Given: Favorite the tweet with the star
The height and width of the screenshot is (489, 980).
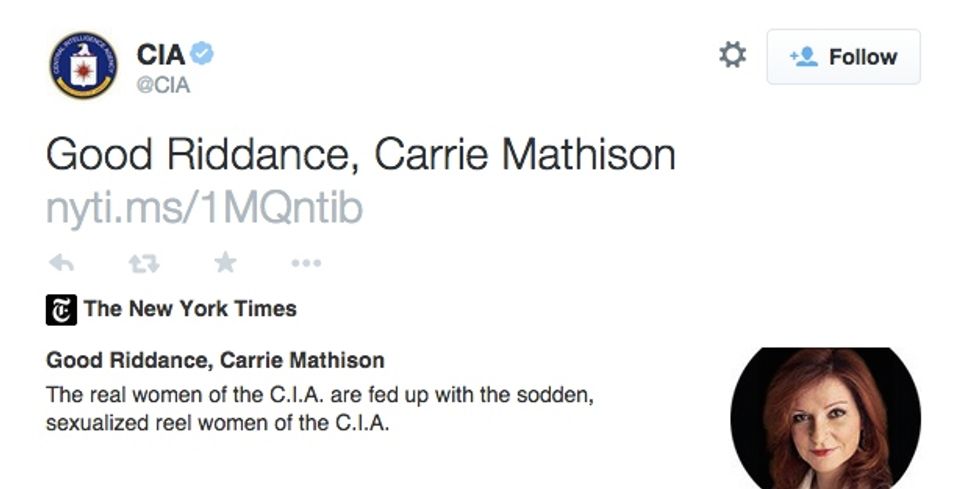Looking at the screenshot, I should [x=226, y=263].
